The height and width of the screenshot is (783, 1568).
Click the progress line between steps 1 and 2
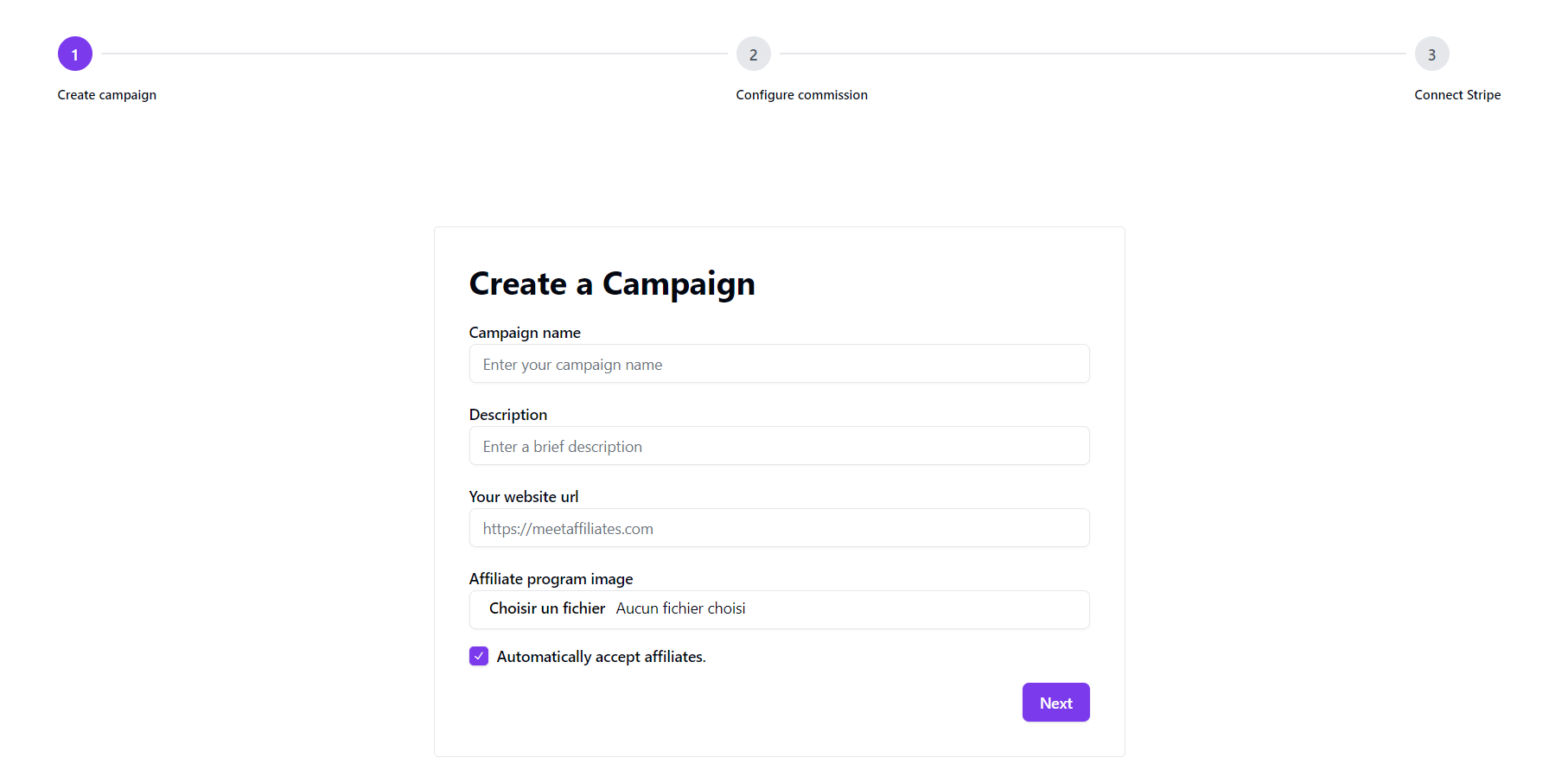(415, 54)
